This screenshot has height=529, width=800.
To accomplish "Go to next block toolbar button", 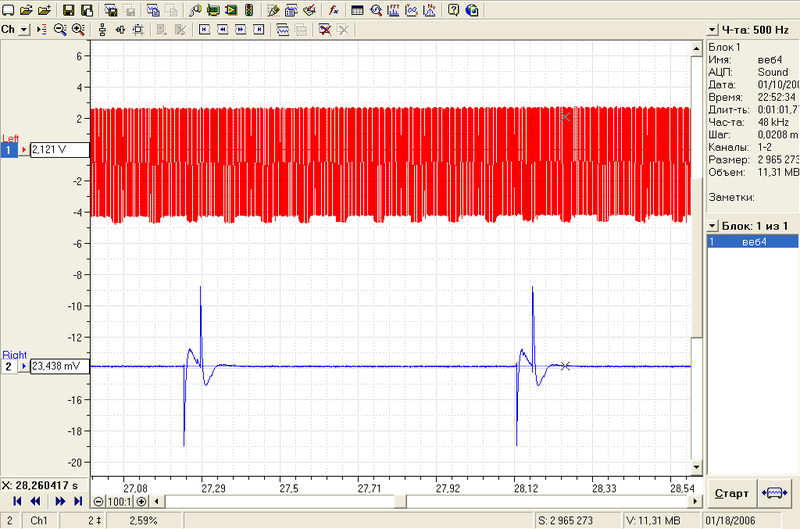I will 240,30.
